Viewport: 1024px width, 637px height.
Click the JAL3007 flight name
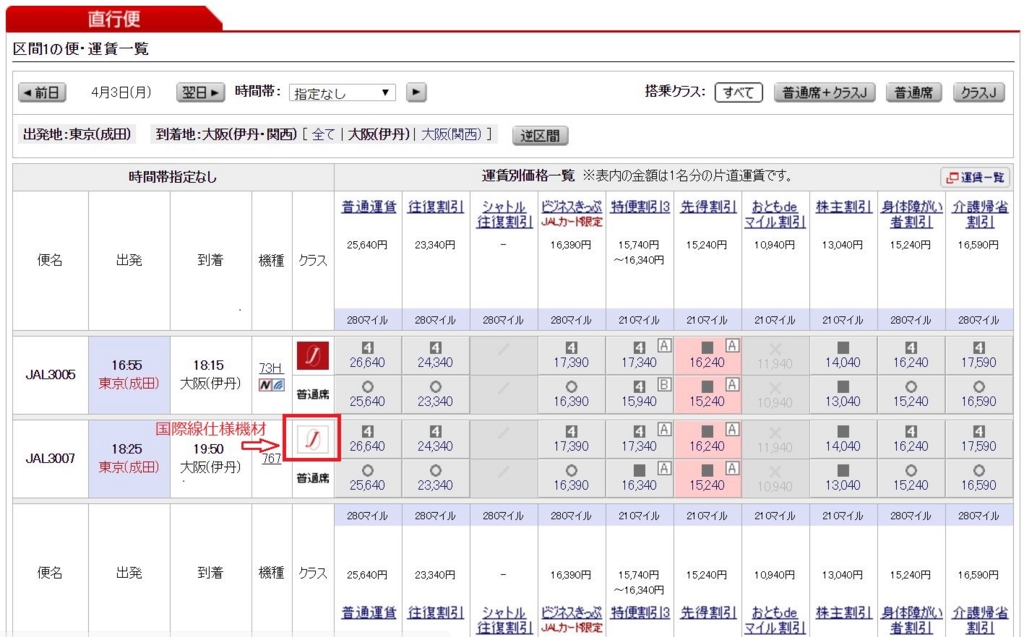[50, 459]
